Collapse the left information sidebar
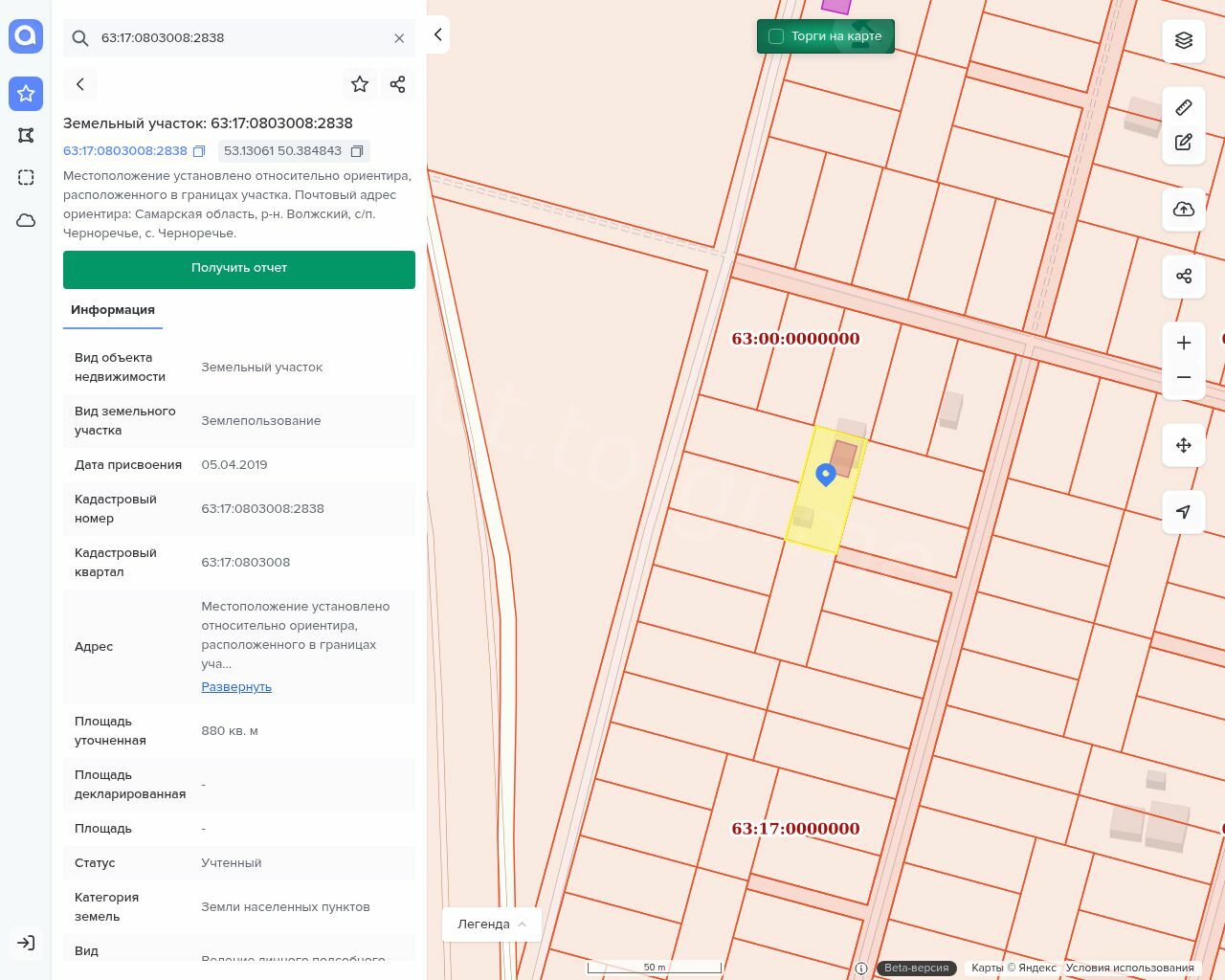1225x980 pixels. [437, 34]
